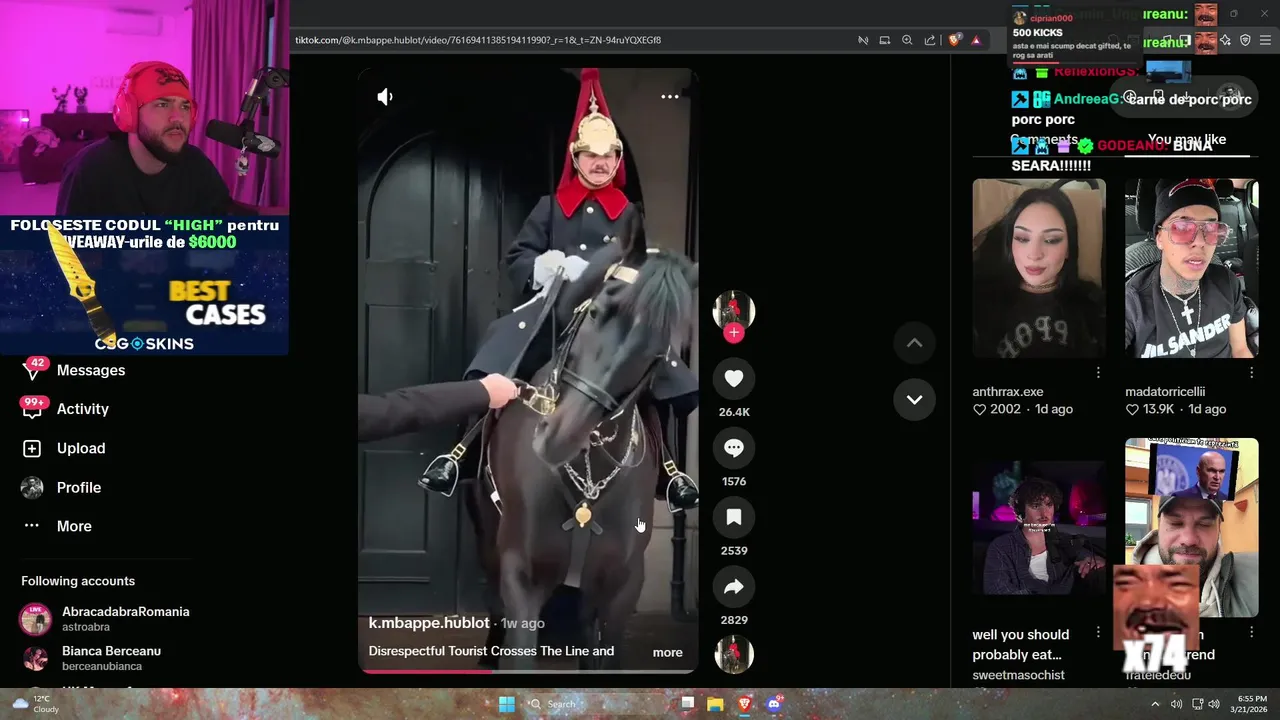
Task: Expand the More sidebar menu
Action: 74,526
